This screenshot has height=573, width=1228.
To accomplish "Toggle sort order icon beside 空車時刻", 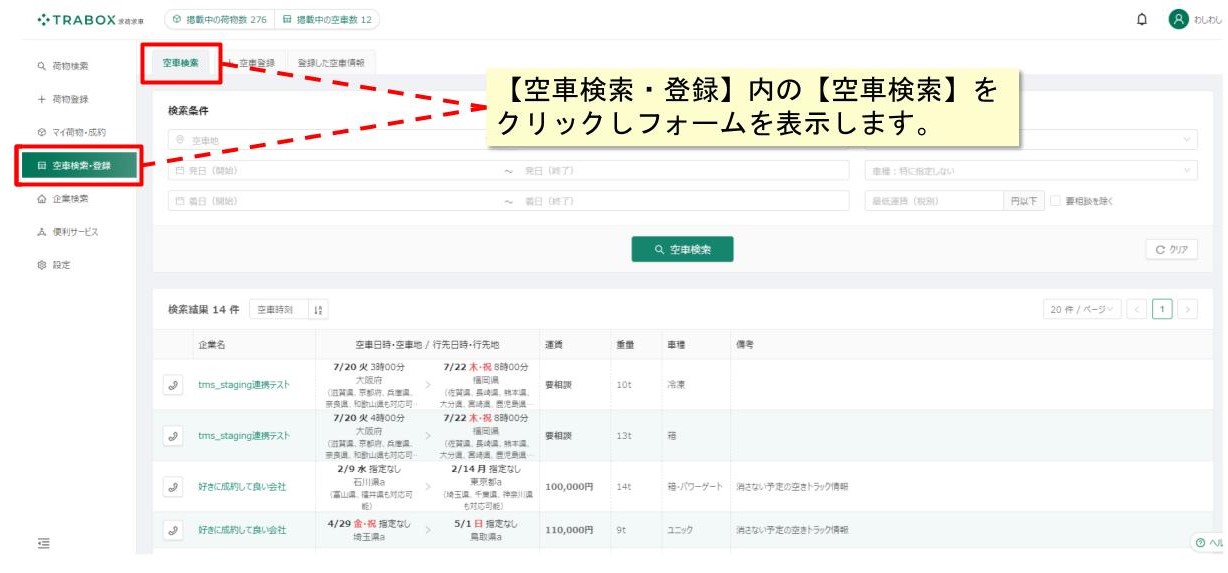I will pyautogui.click(x=318, y=310).
